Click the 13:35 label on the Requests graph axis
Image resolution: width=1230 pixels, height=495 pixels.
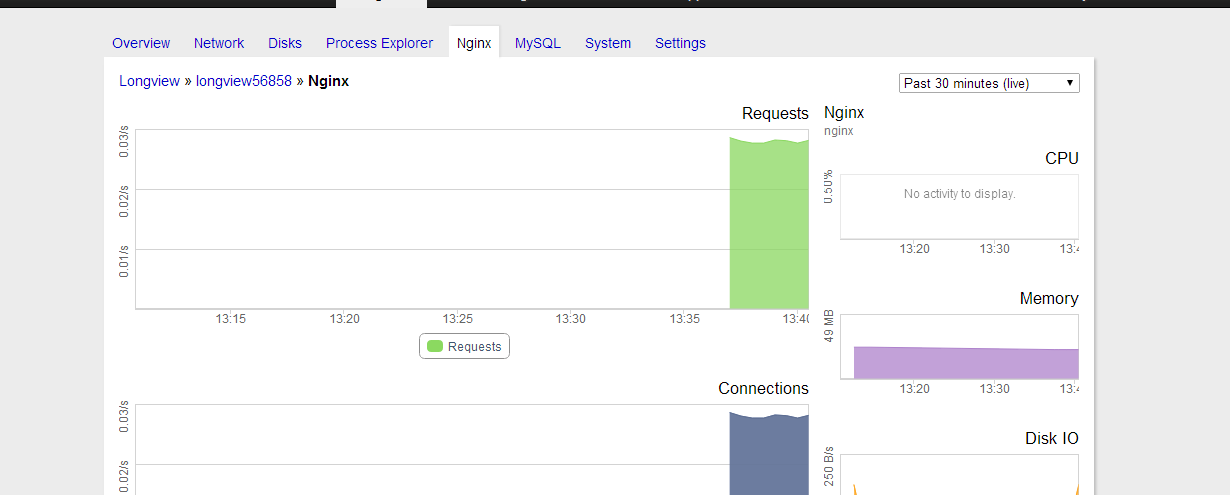pos(685,319)
